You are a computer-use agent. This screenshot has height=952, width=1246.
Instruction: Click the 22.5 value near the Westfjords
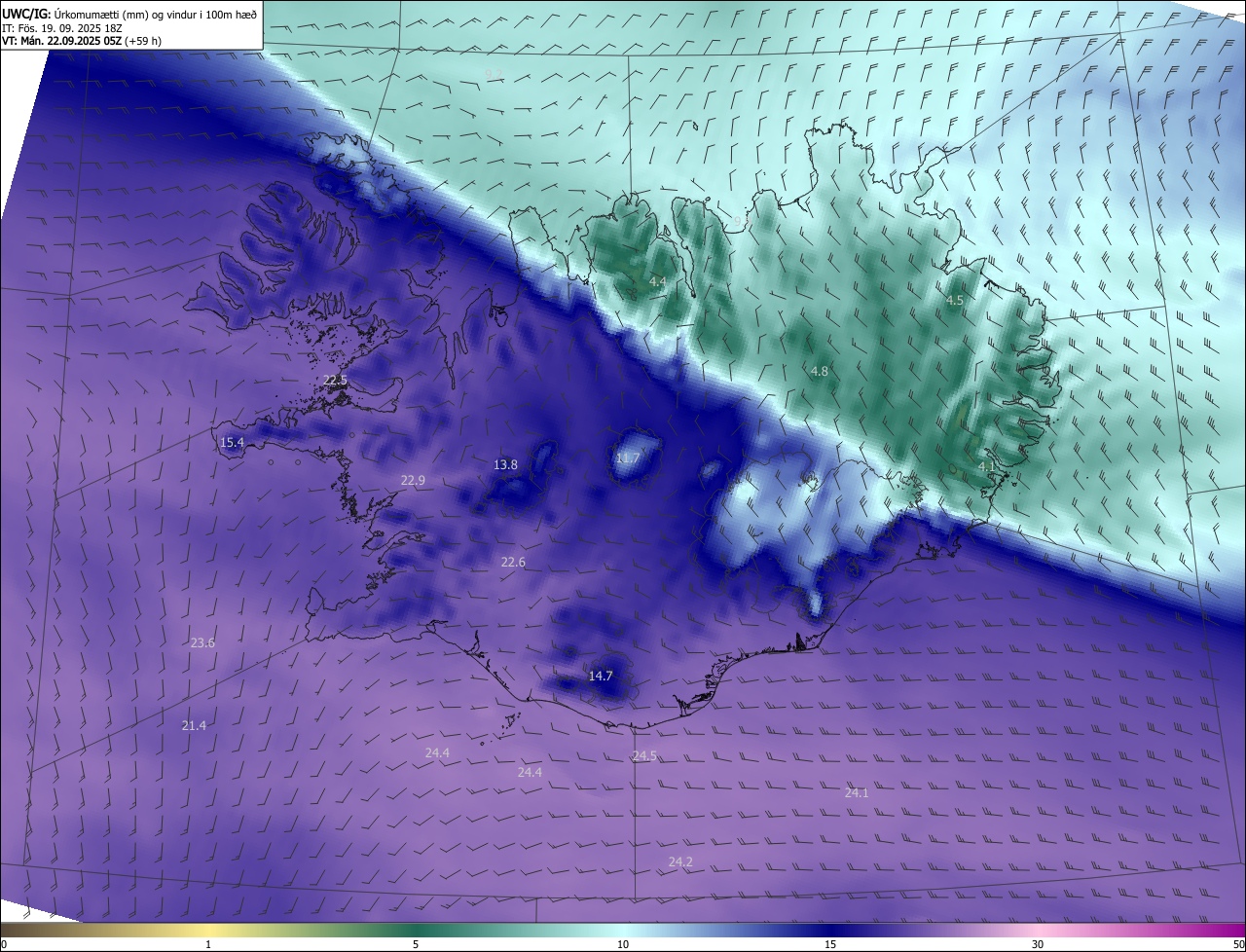click(x=335, y=381)
